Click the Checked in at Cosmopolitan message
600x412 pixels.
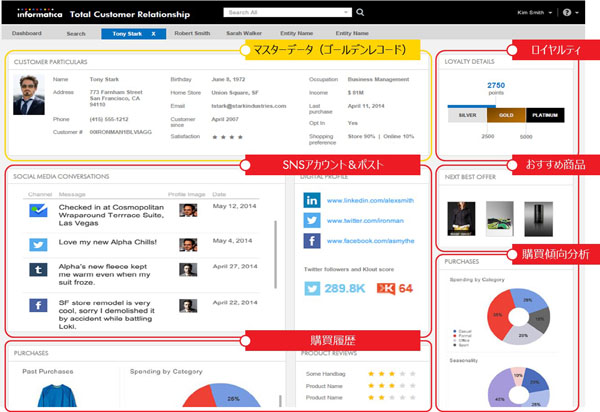click(x=111, y=215)
